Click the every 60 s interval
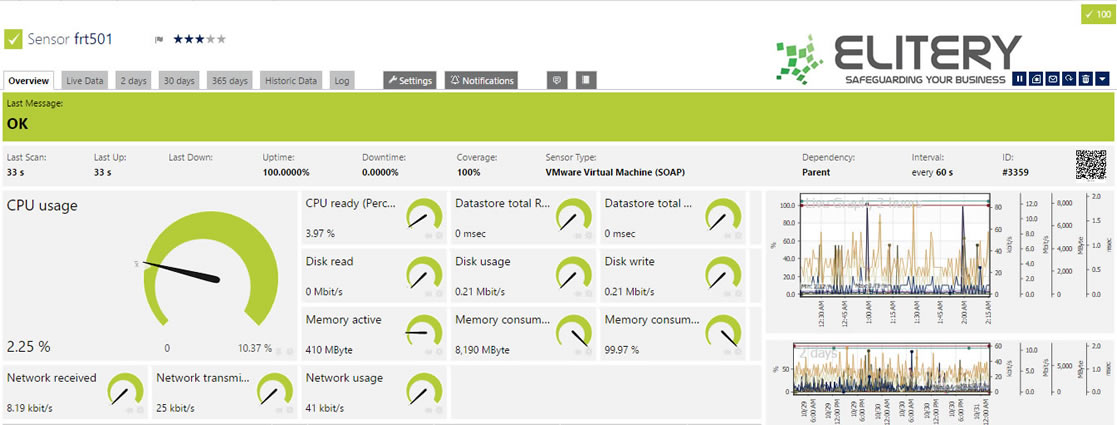 click(932, 172)
